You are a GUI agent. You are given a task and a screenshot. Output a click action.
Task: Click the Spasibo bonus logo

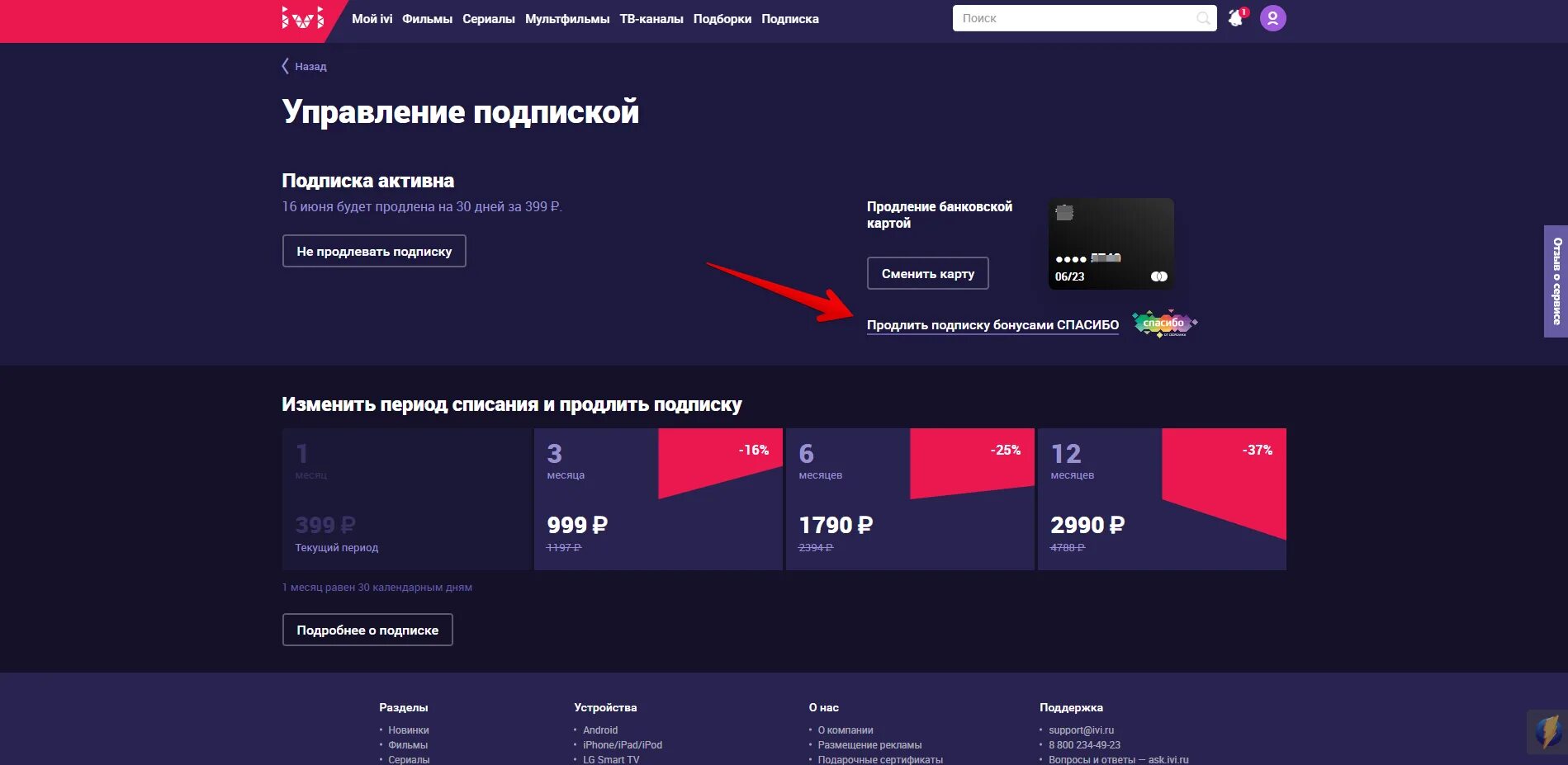pyautogui.click(x=1164, y=323)
